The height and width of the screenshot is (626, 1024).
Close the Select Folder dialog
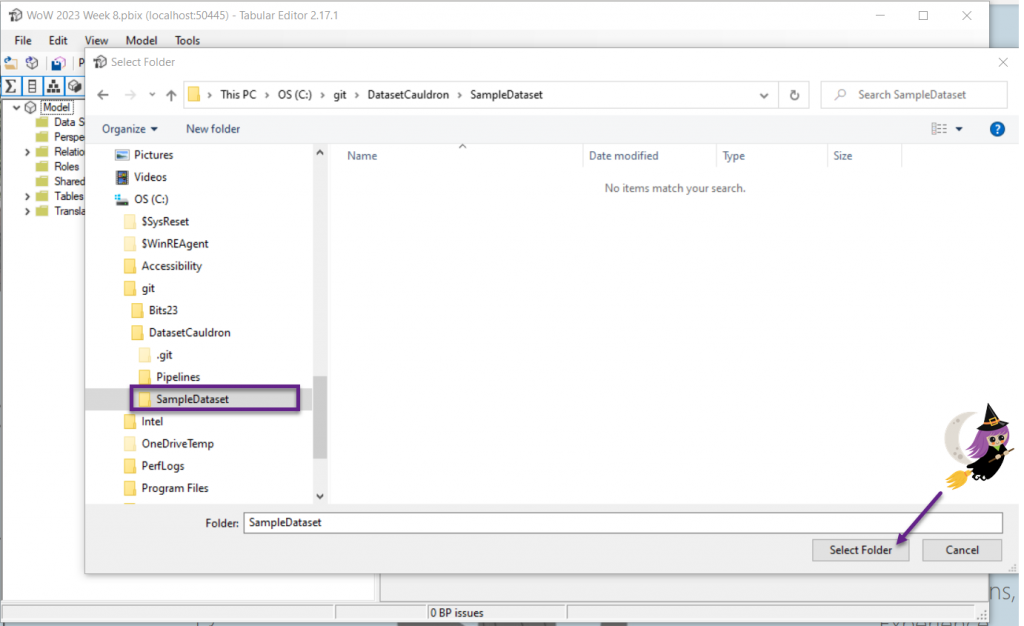[x=1003, y=62]
